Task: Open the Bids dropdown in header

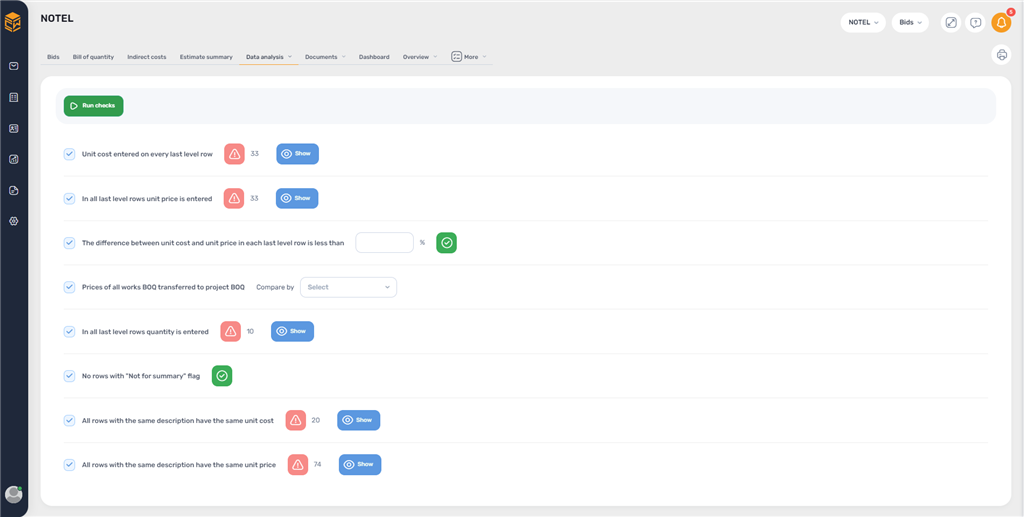Action: click(910, 23)
